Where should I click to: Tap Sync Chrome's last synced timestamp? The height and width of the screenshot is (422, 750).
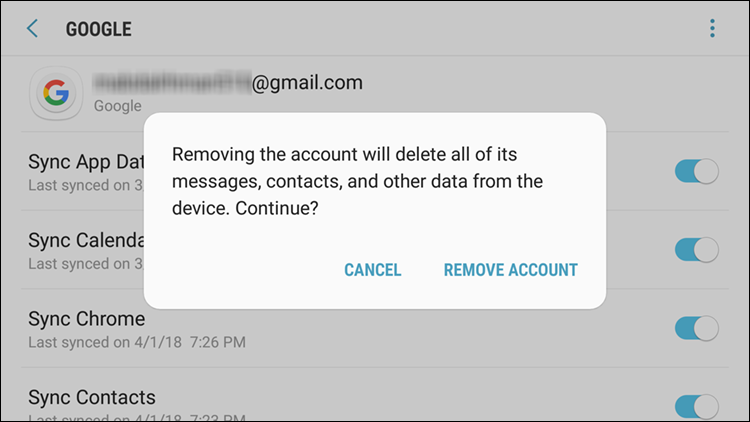137,342
